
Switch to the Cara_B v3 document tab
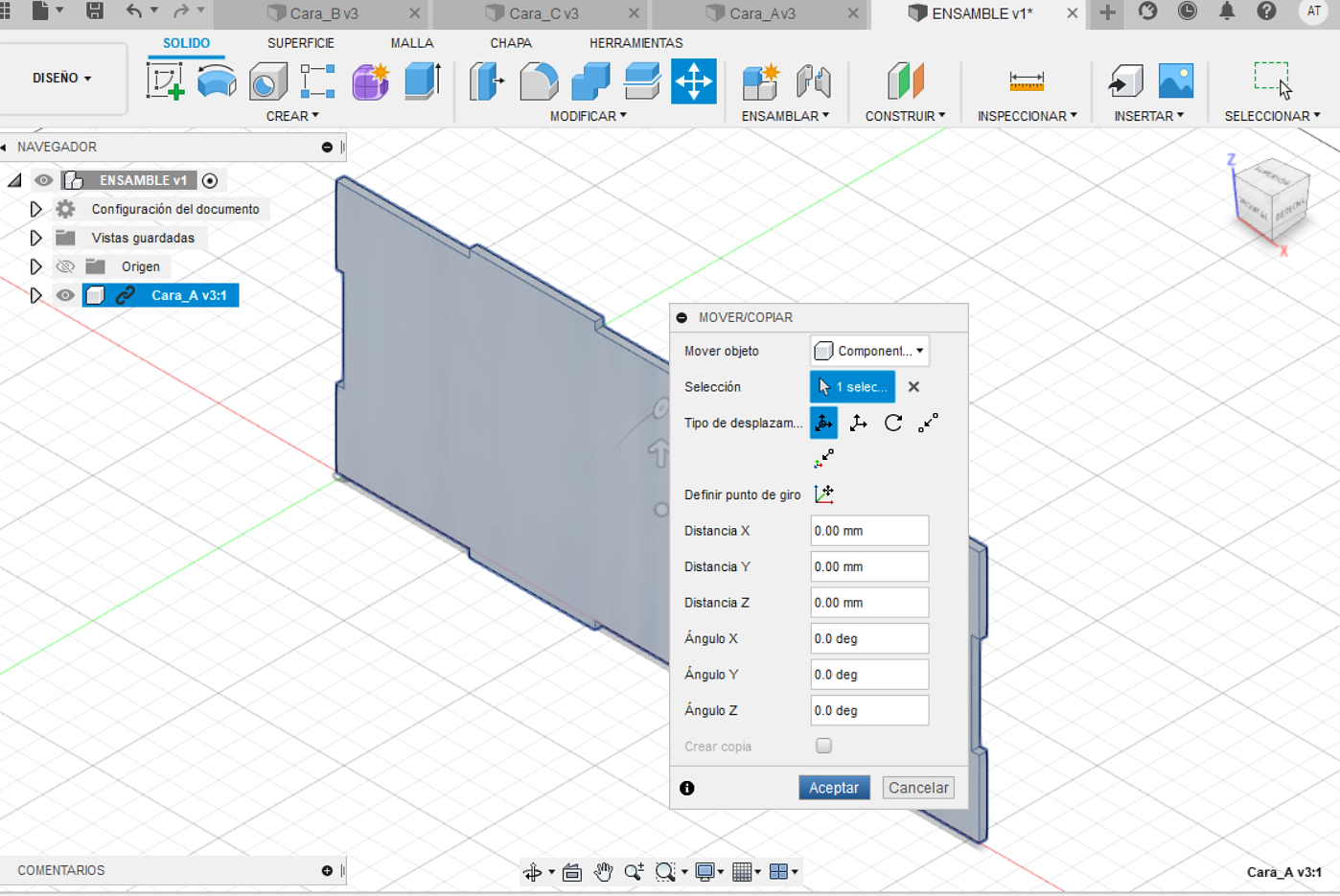[323, 13]
